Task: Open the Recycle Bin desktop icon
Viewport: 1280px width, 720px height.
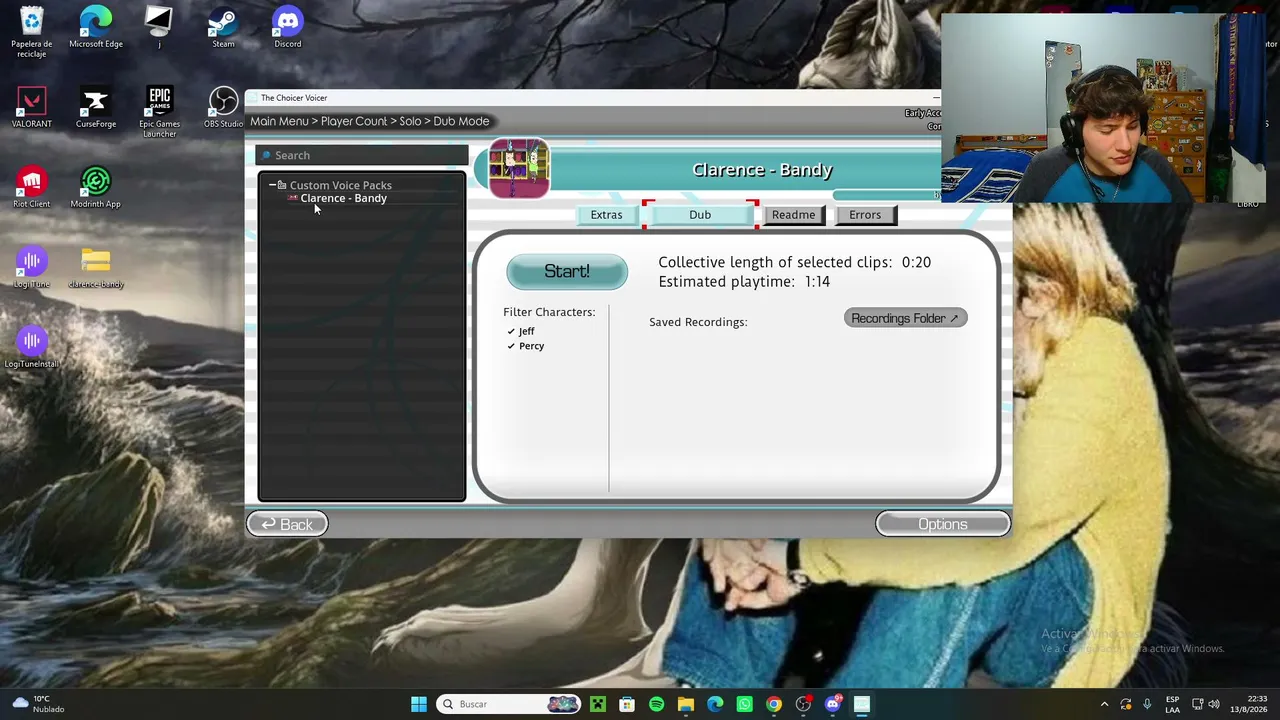Action: pos(31,30)
